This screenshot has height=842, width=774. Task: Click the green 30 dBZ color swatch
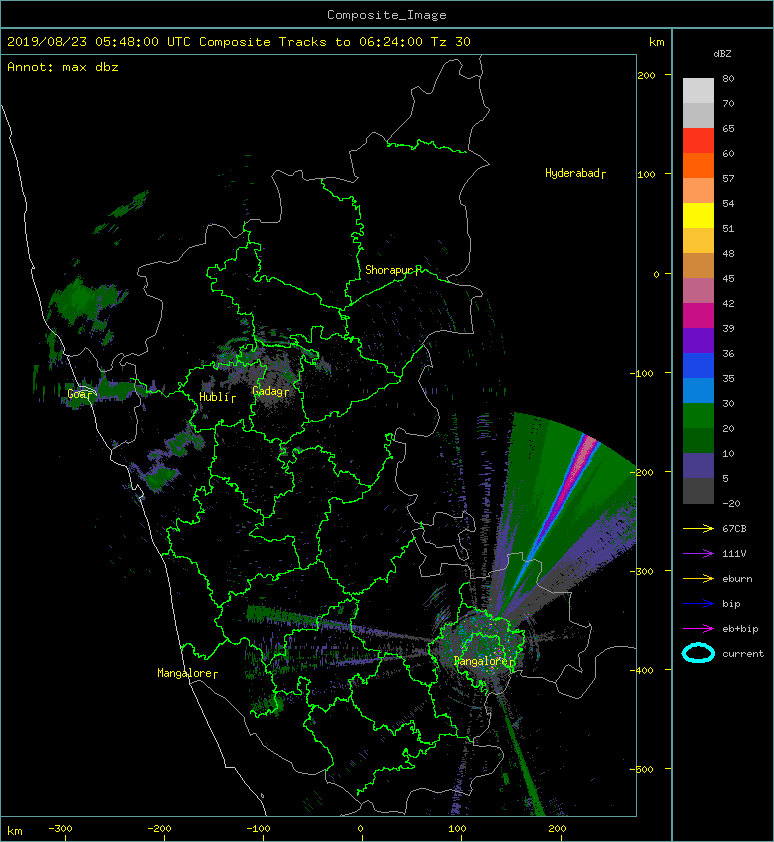tap(698, 416)
